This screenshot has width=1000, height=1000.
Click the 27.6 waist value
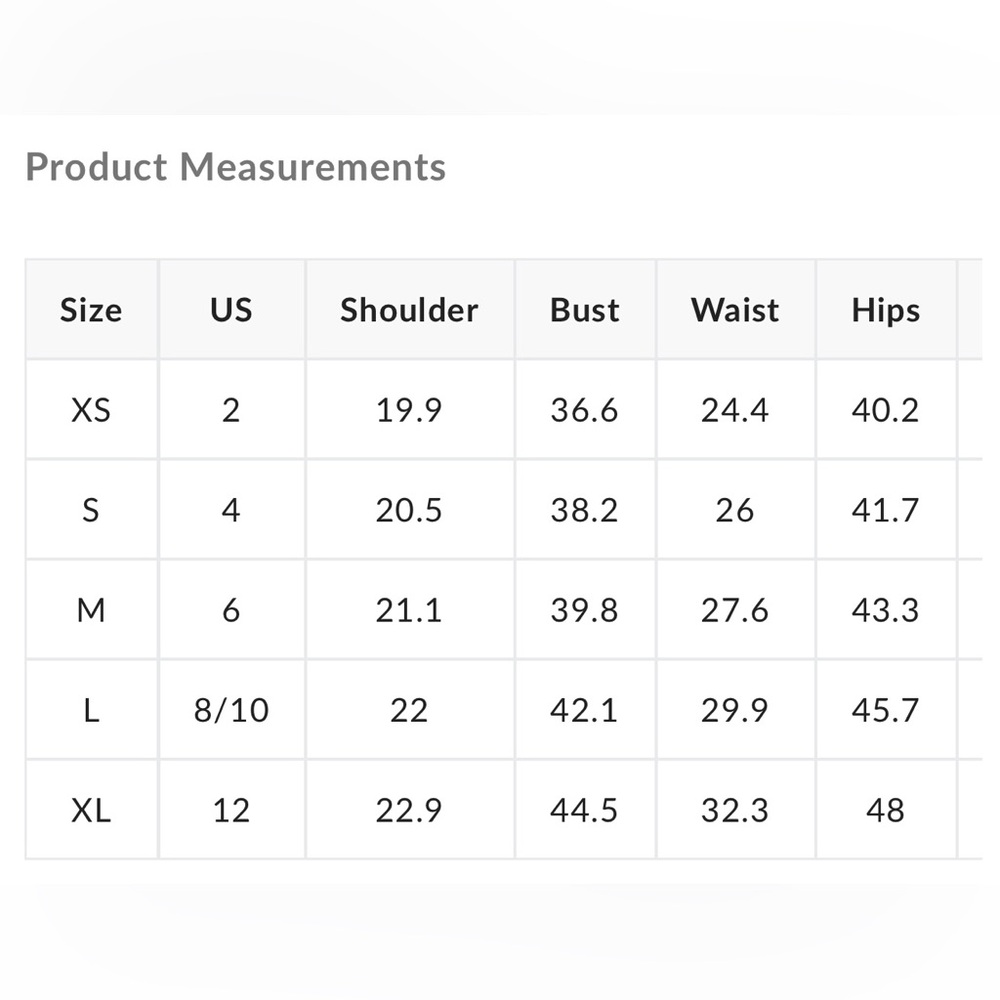735,610
